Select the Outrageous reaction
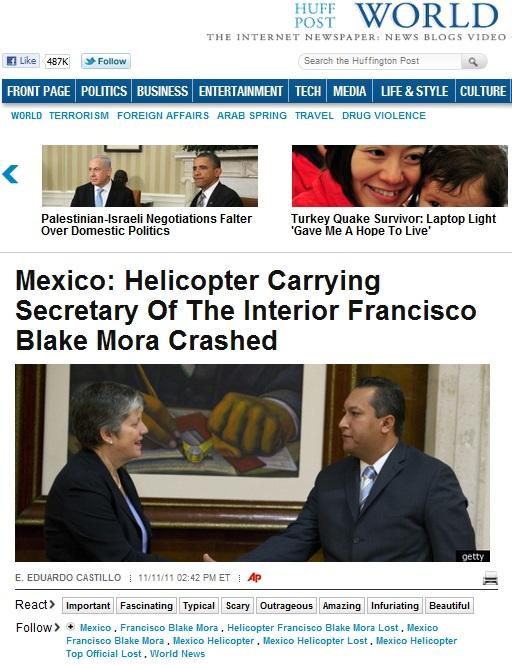The height and width of the screenshot is (665, 512). pyautogui.click(x=286, y=606)
